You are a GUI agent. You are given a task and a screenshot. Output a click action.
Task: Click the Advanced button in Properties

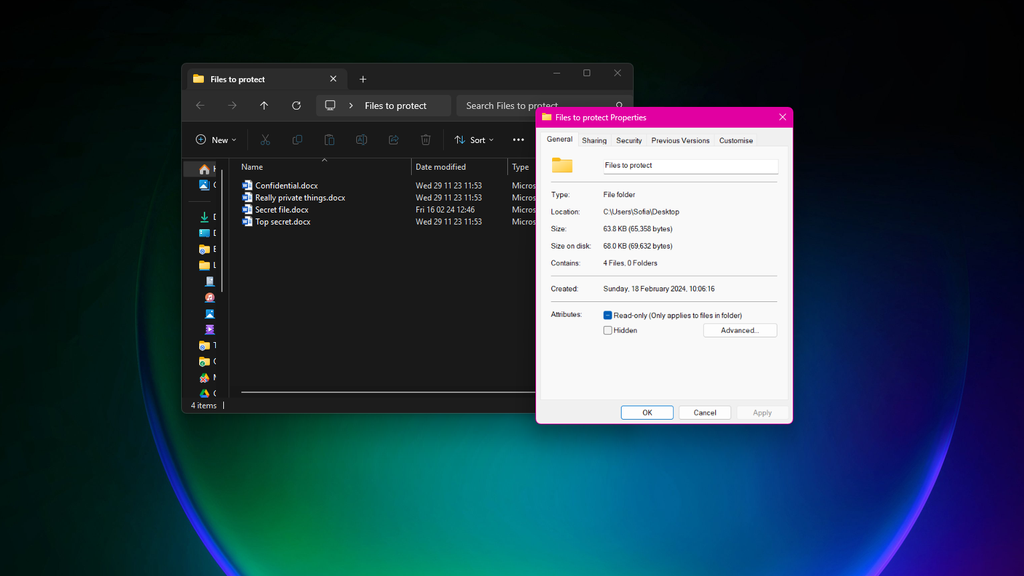tap(740, 330)
